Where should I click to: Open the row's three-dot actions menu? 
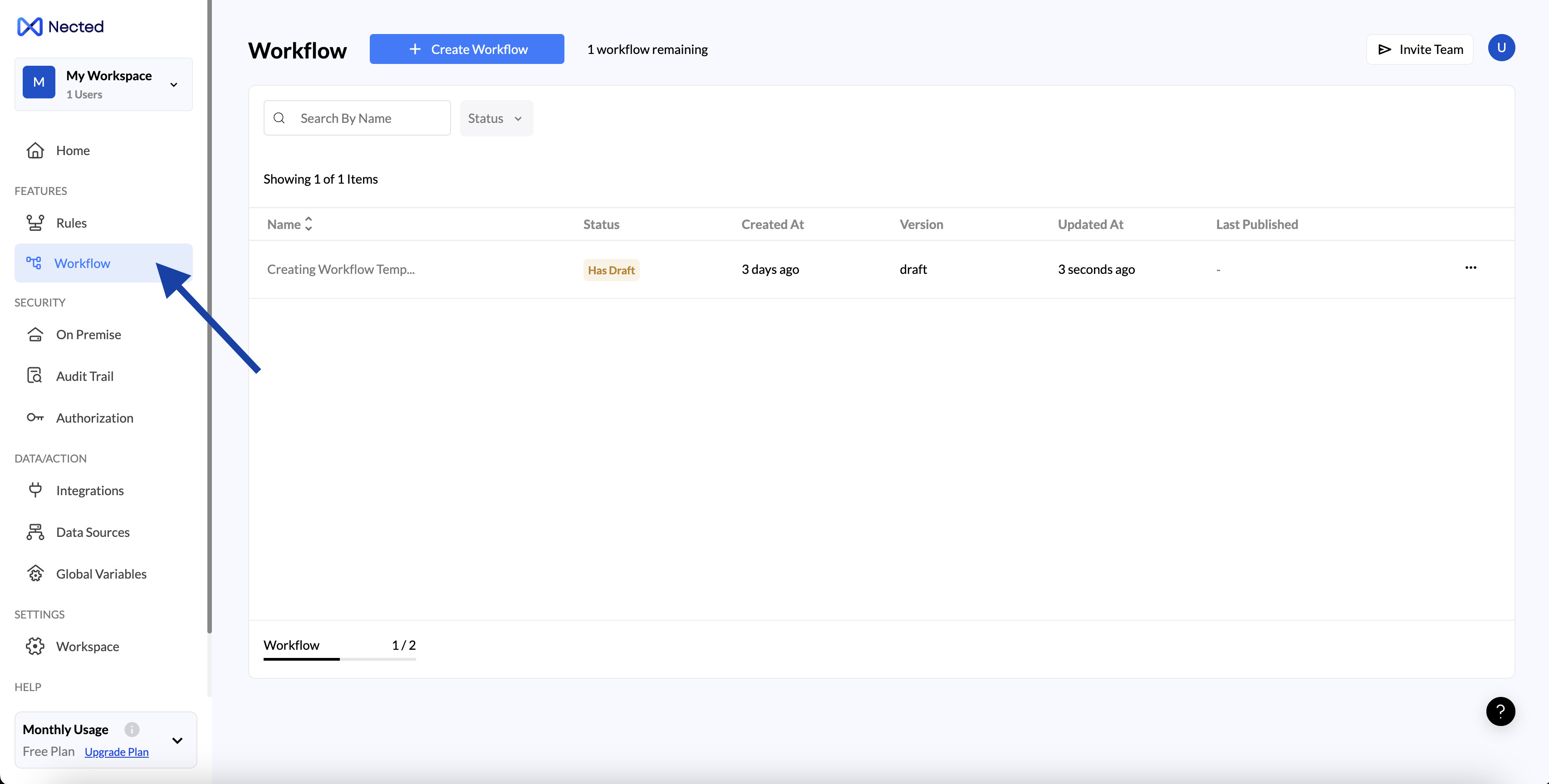[1470, 268]
